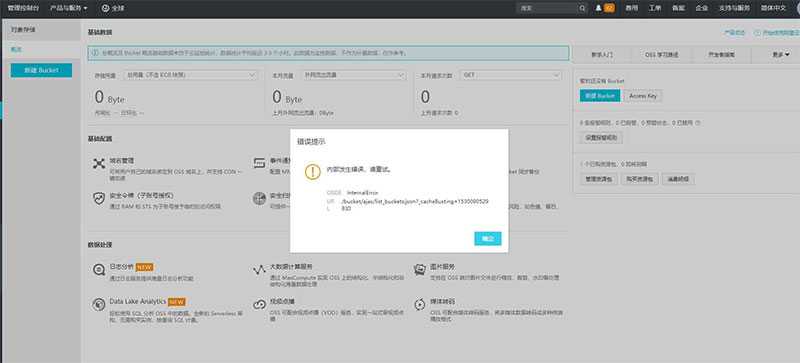Open the media transcoding circular icon
The height and width of the screenshot is (363, 800).
420,305
